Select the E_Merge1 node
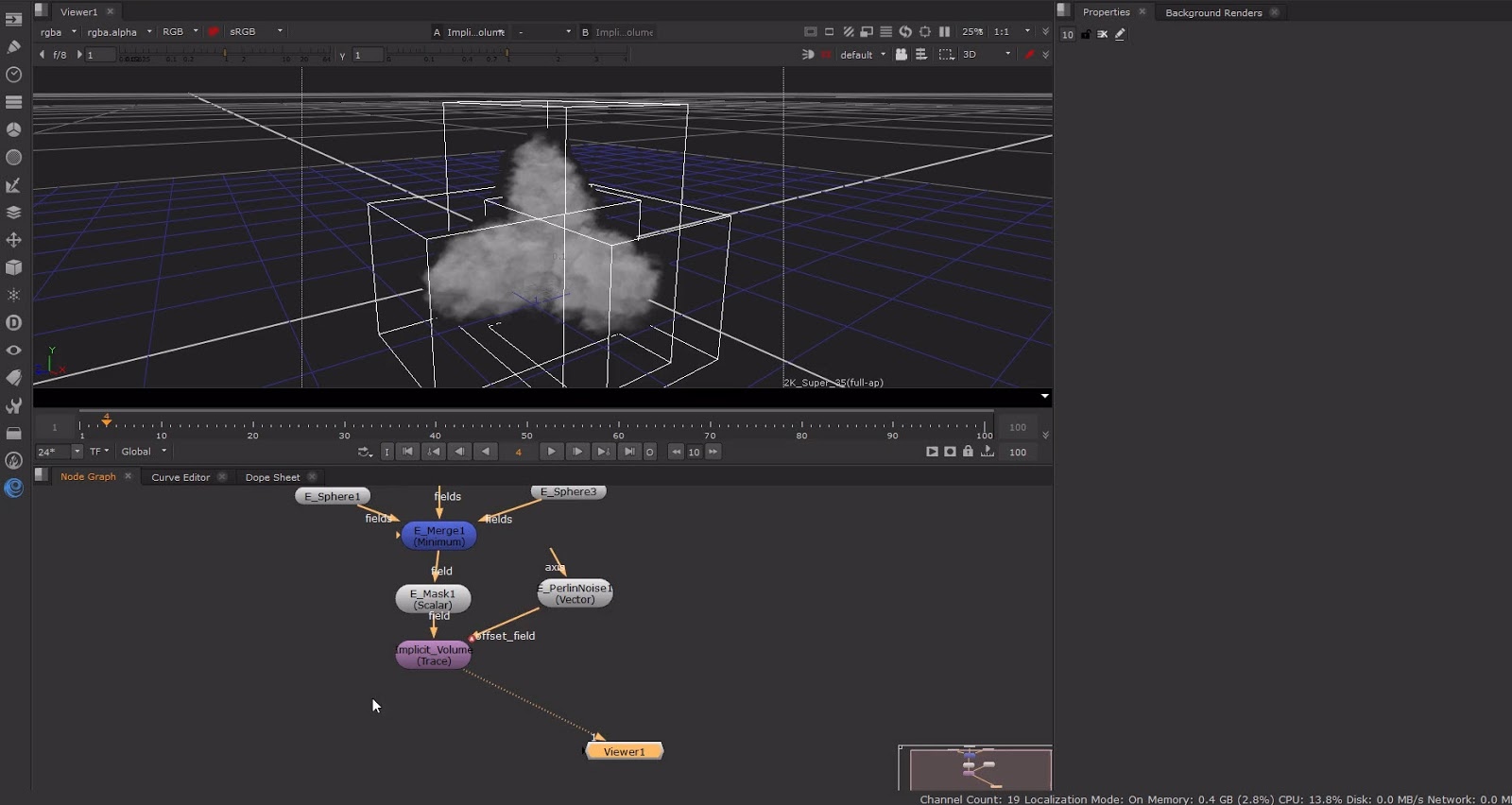Image resolution: width=1512 pixels, height=805 pixels. point(438,537)
